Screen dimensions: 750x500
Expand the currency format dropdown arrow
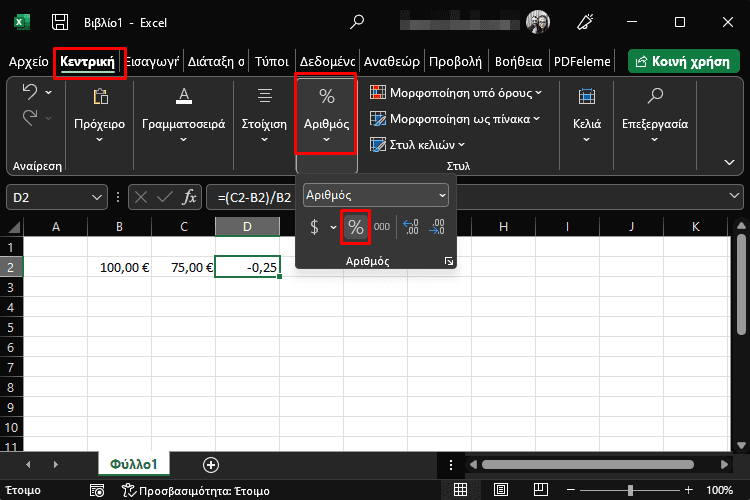[333, 227]
